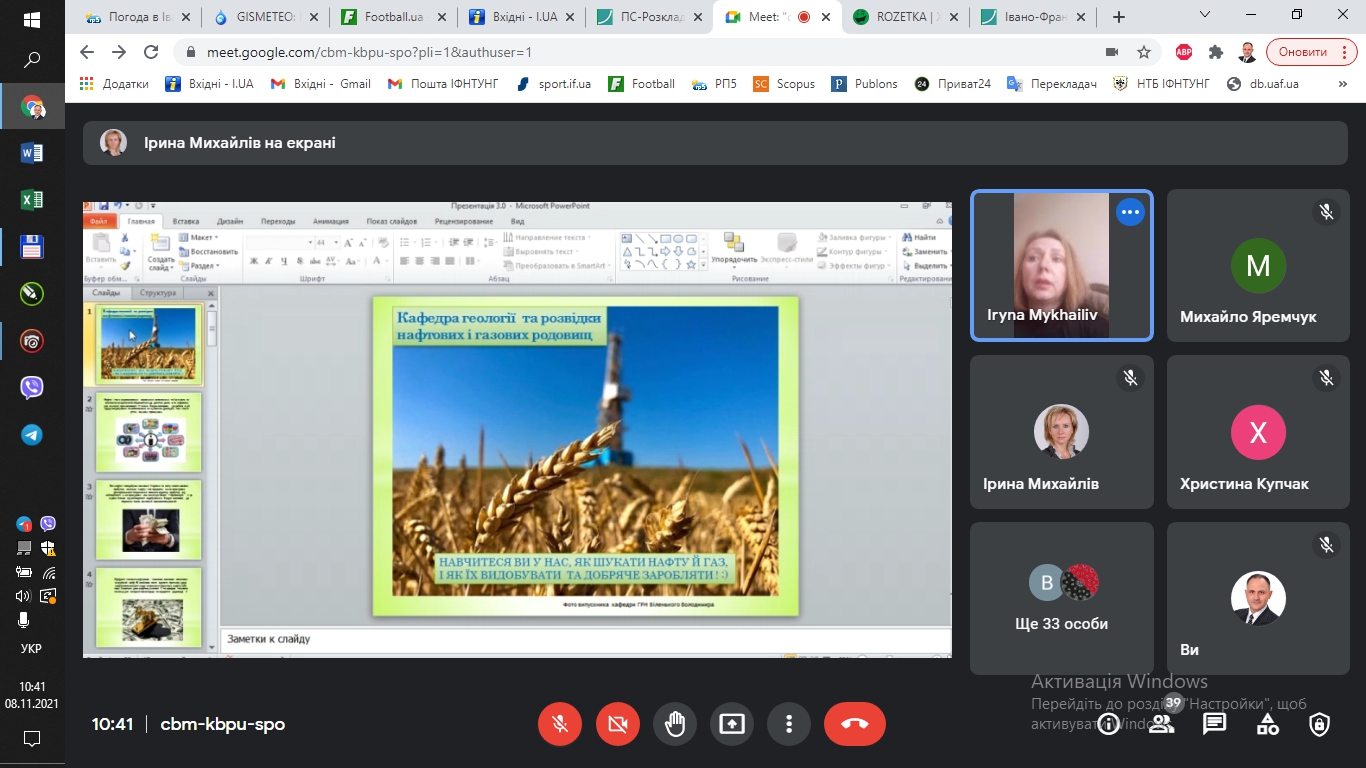Unmute microphone in the Meet call bar
Viewport: 1366px width, 768px height.
pos(560,724)
